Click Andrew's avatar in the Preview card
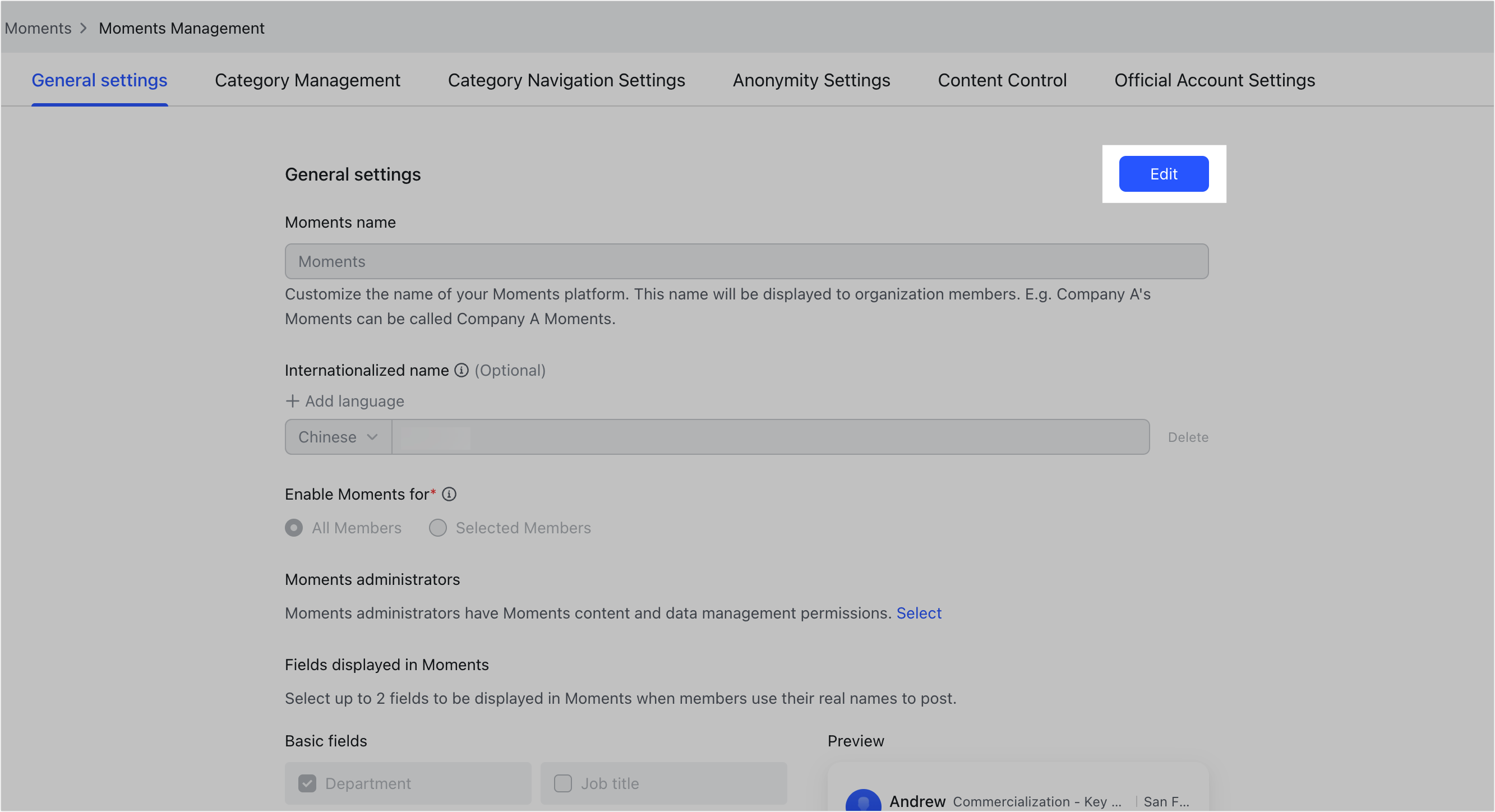The width and height of the screenshot is (1495, 812). [x=864, y=800]
